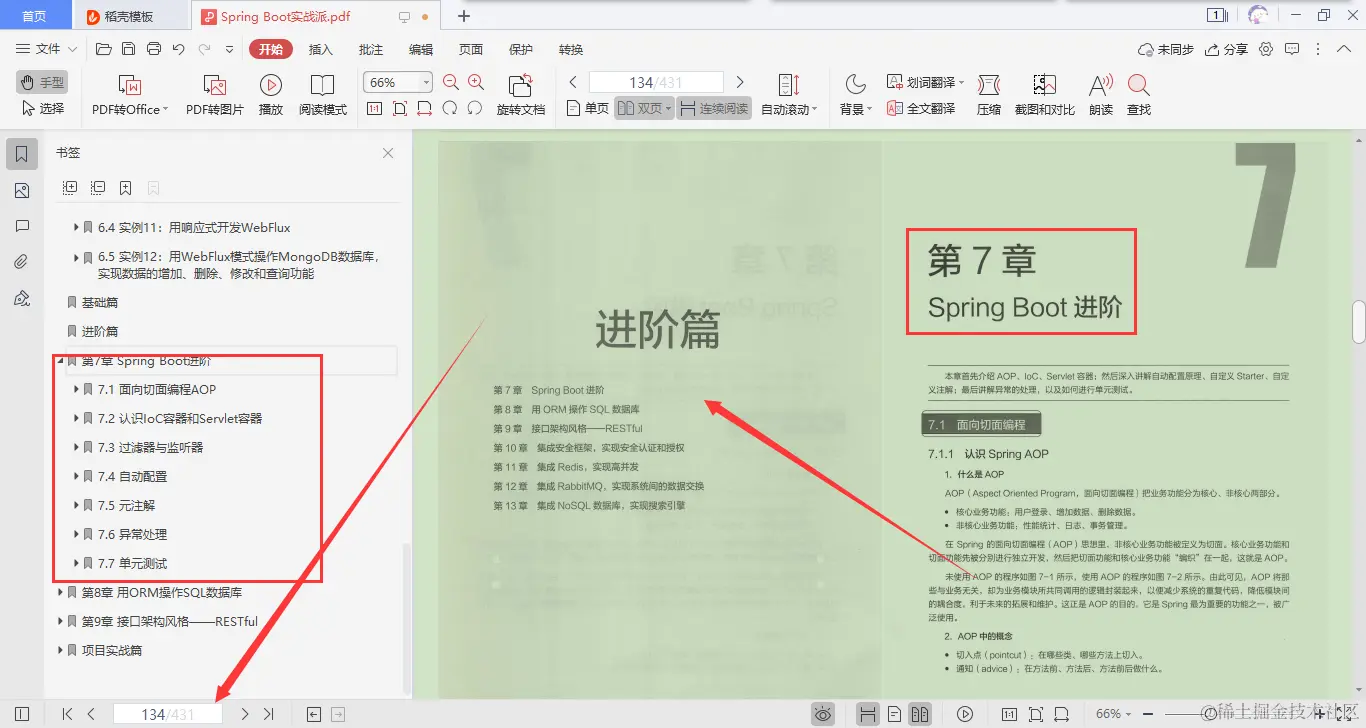1366x728 pixels.
Task: Go to the 首页 home tab
Action: (35, 15)
